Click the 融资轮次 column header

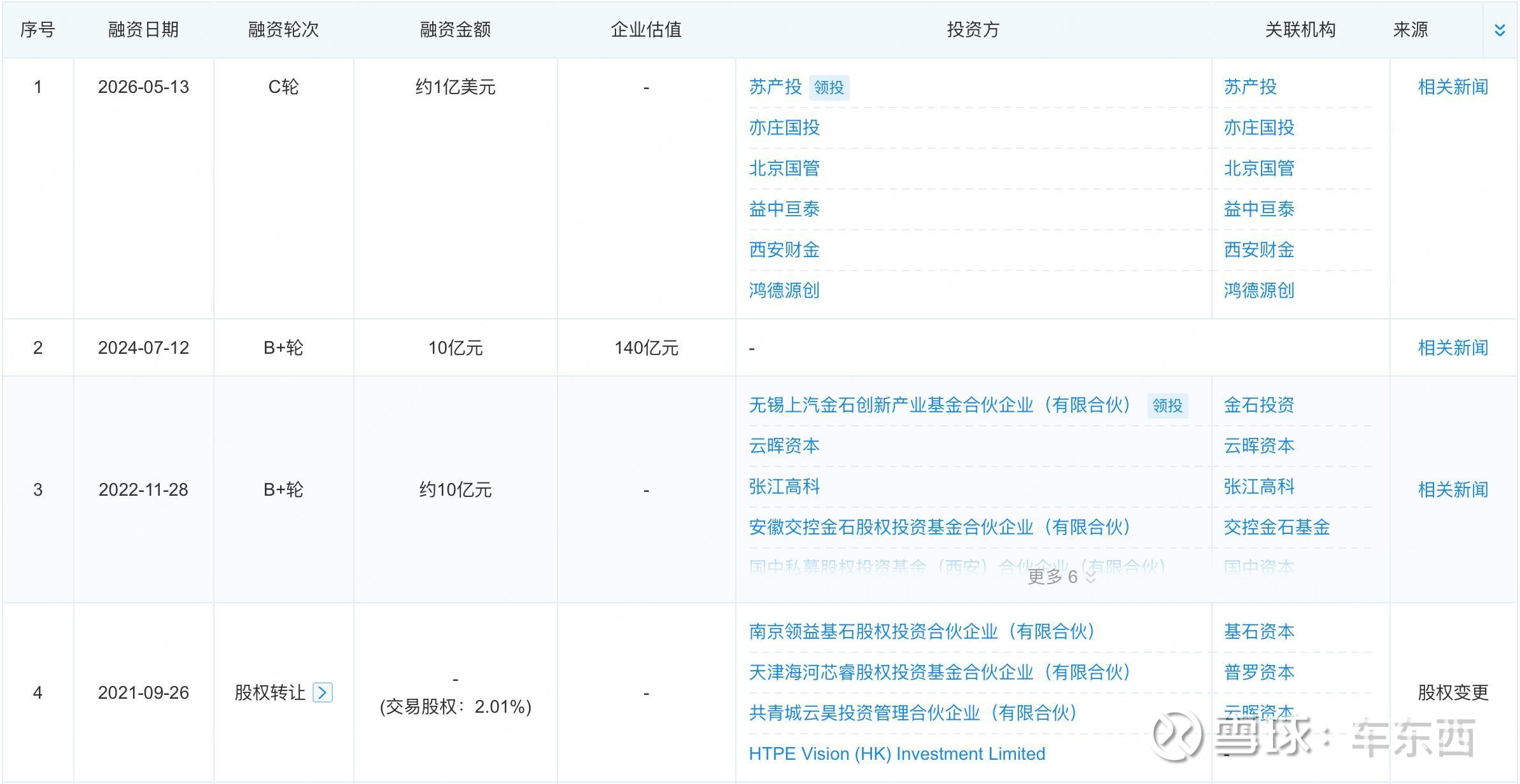[x=283, y=30]
